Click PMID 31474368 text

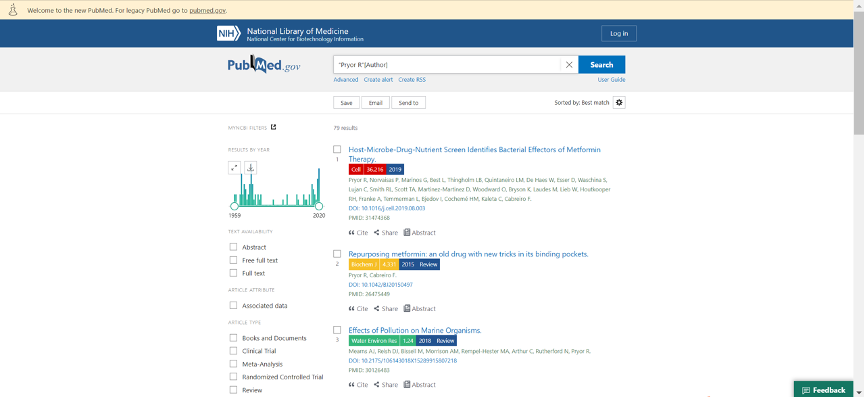[369, 218]
